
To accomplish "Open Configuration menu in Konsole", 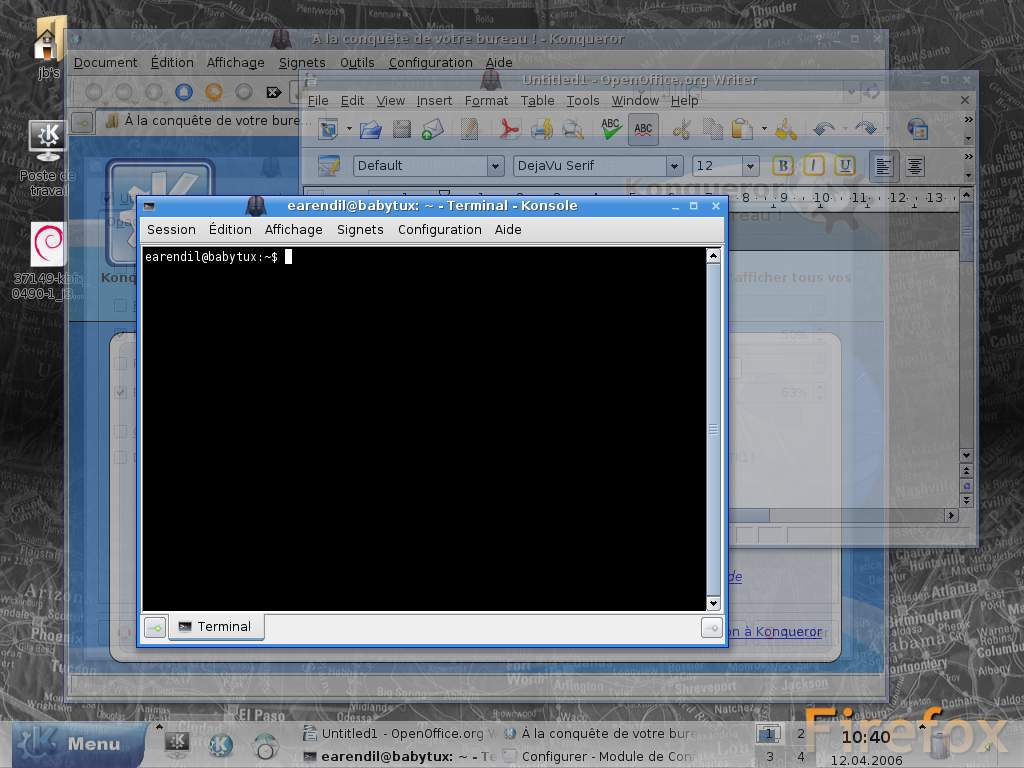I will click(x=440, y=230).
